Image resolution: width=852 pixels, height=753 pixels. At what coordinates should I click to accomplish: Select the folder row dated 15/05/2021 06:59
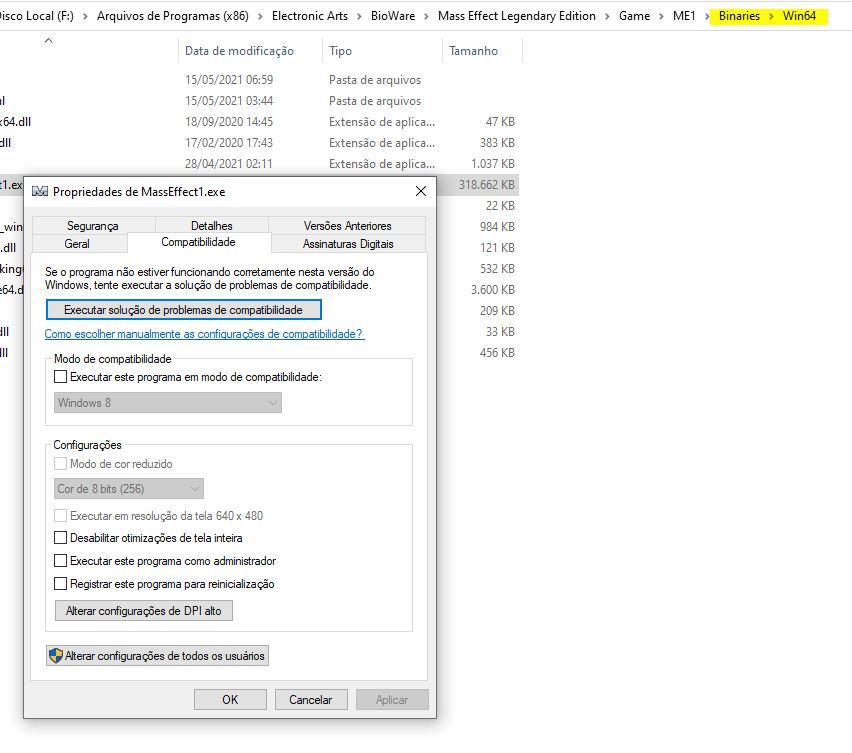259,80
